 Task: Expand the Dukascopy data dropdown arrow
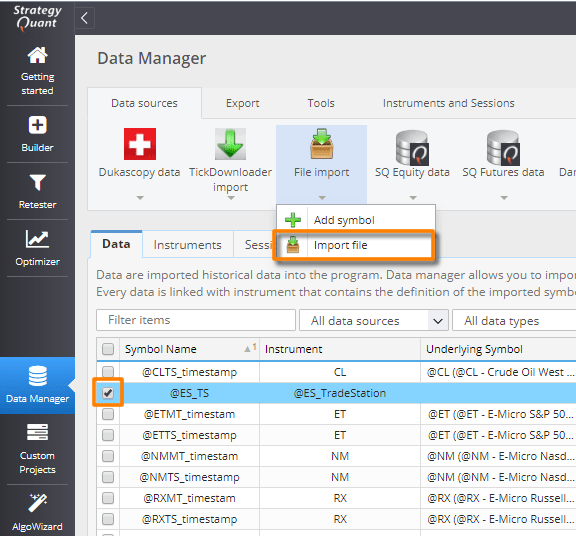[x=140, y=198]
